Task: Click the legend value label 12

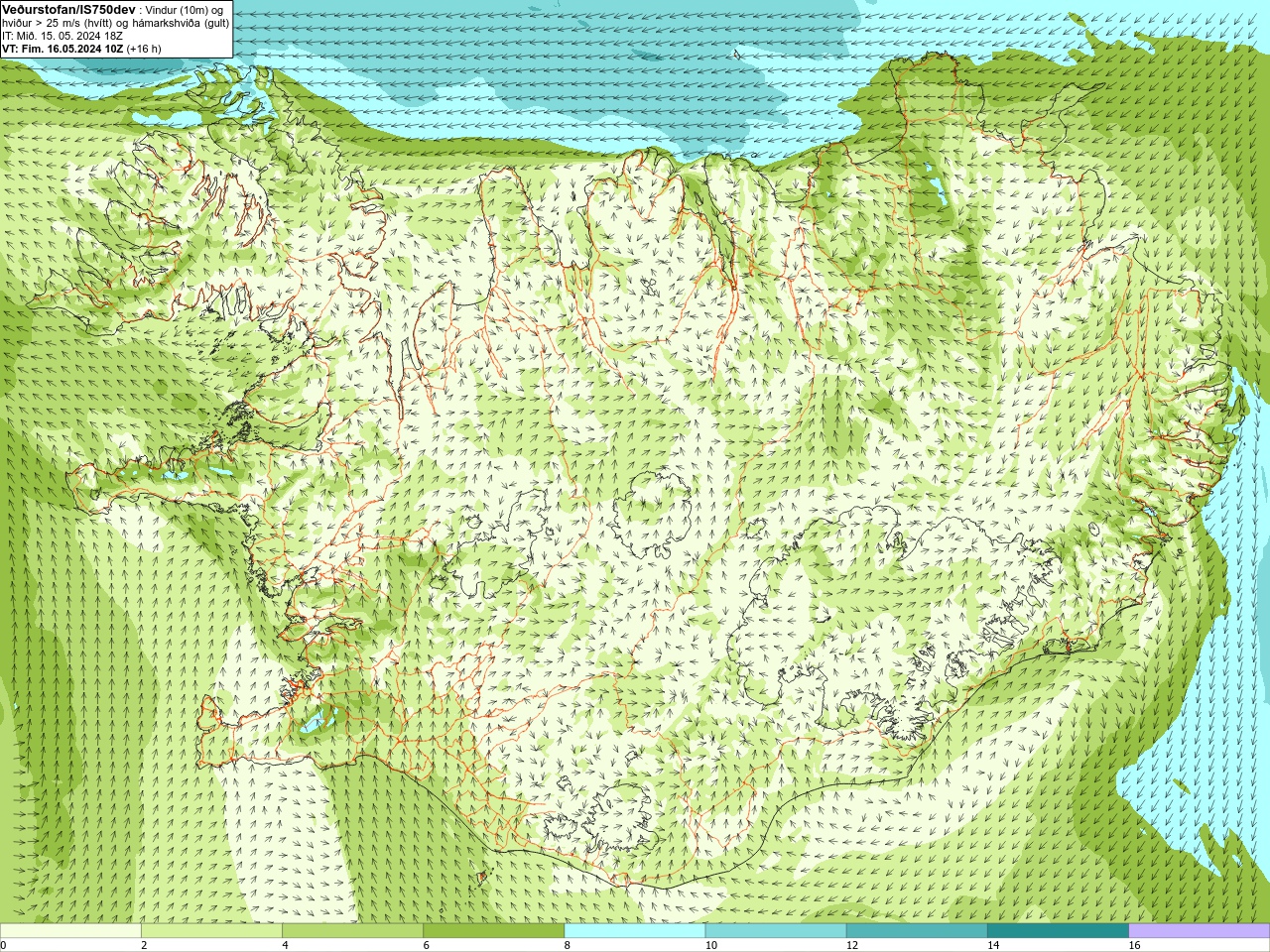Action: (x=852, y=945)
